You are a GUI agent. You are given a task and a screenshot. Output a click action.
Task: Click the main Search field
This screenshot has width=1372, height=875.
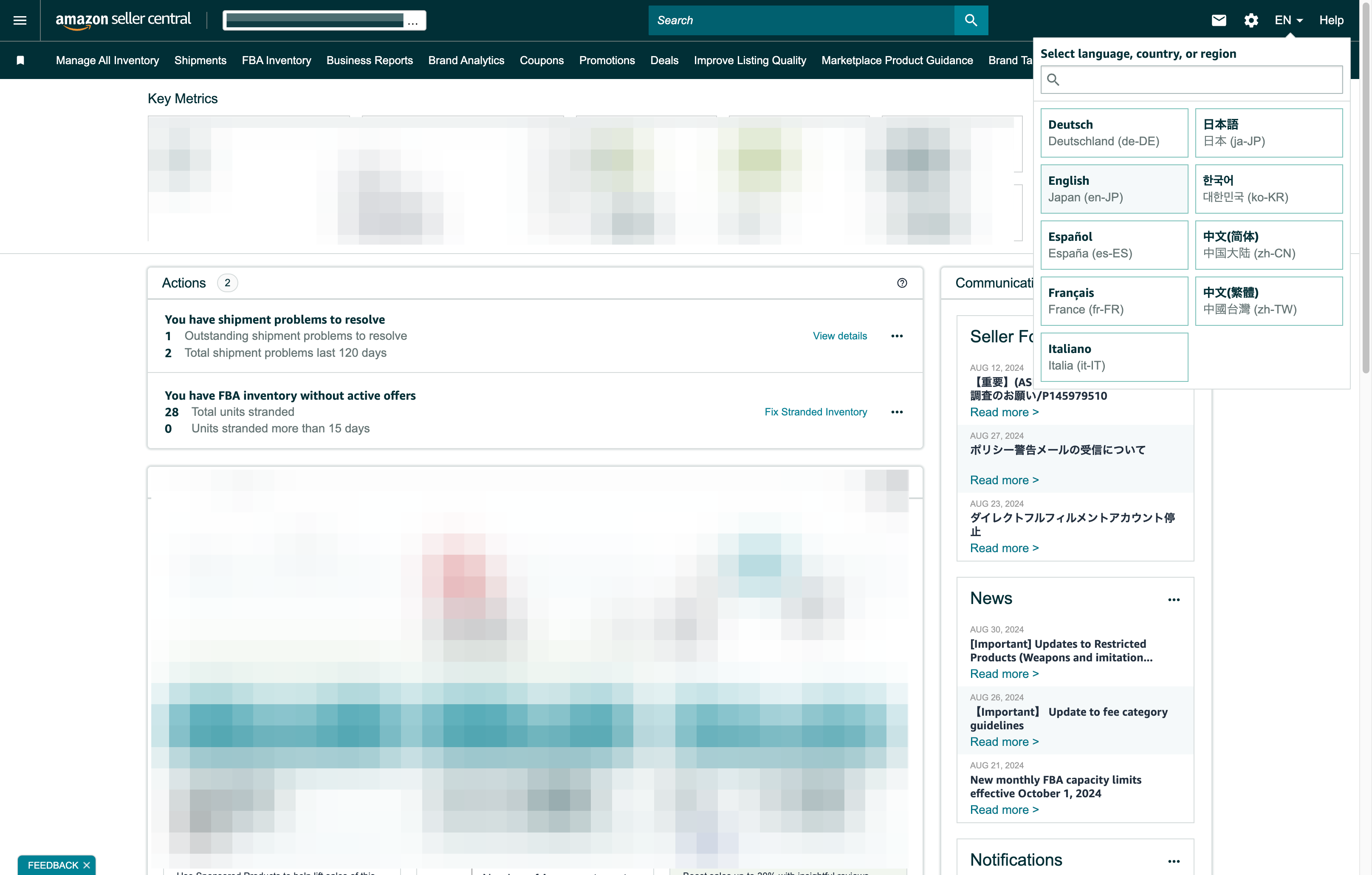coord(801,20)
